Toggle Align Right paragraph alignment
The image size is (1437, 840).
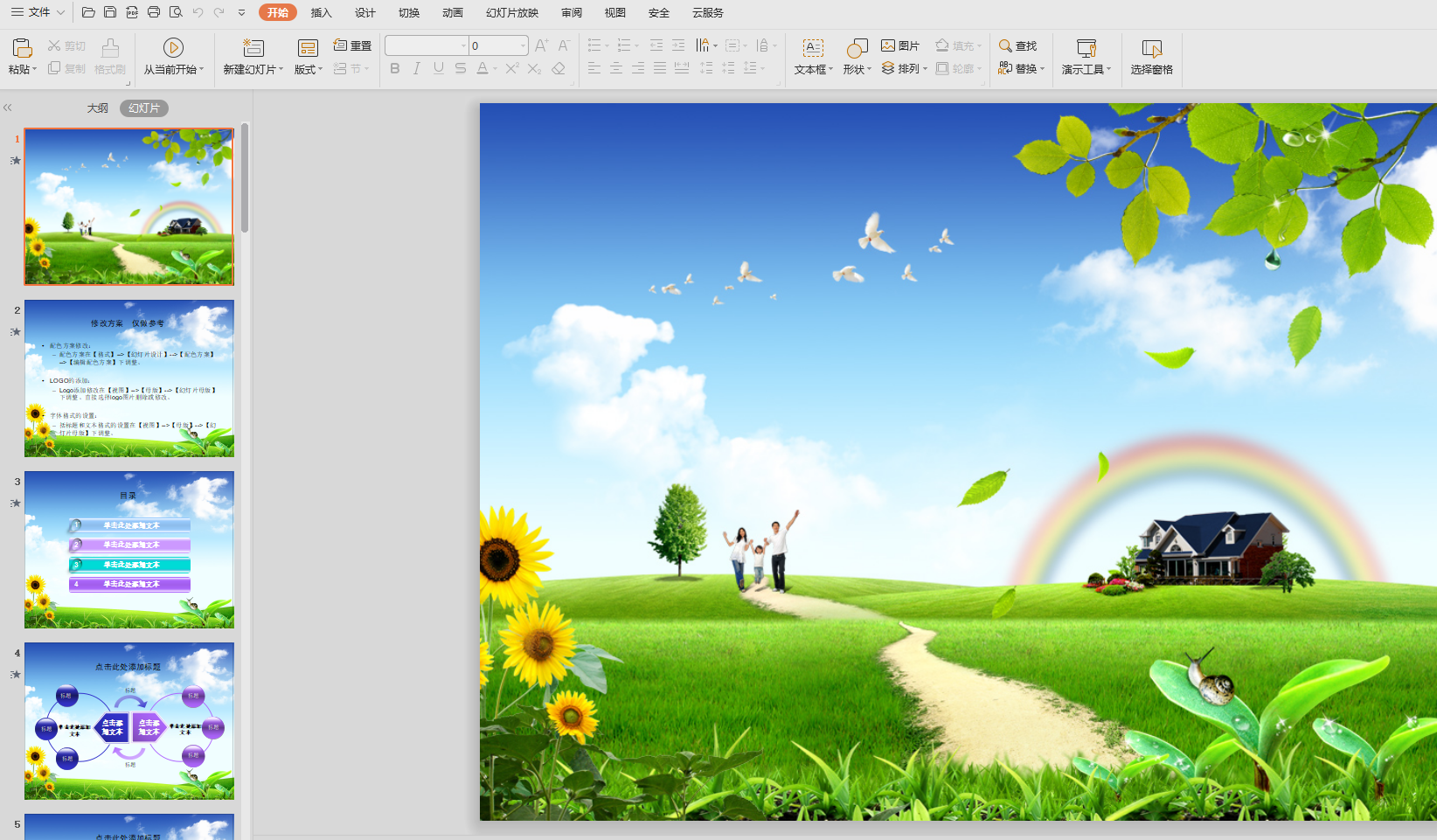(638, 68)
